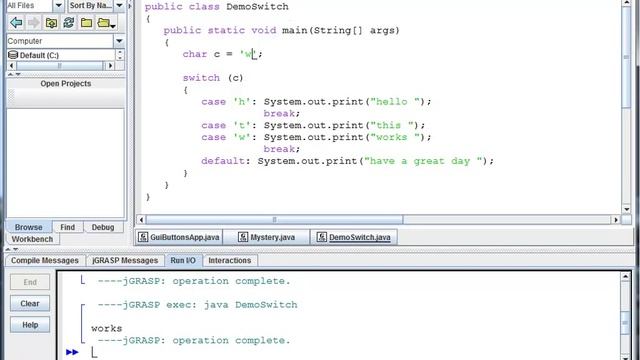The image size is (640, 360).
Task: Click drive list horizontal scrollbar thumb
Action: 60,65
